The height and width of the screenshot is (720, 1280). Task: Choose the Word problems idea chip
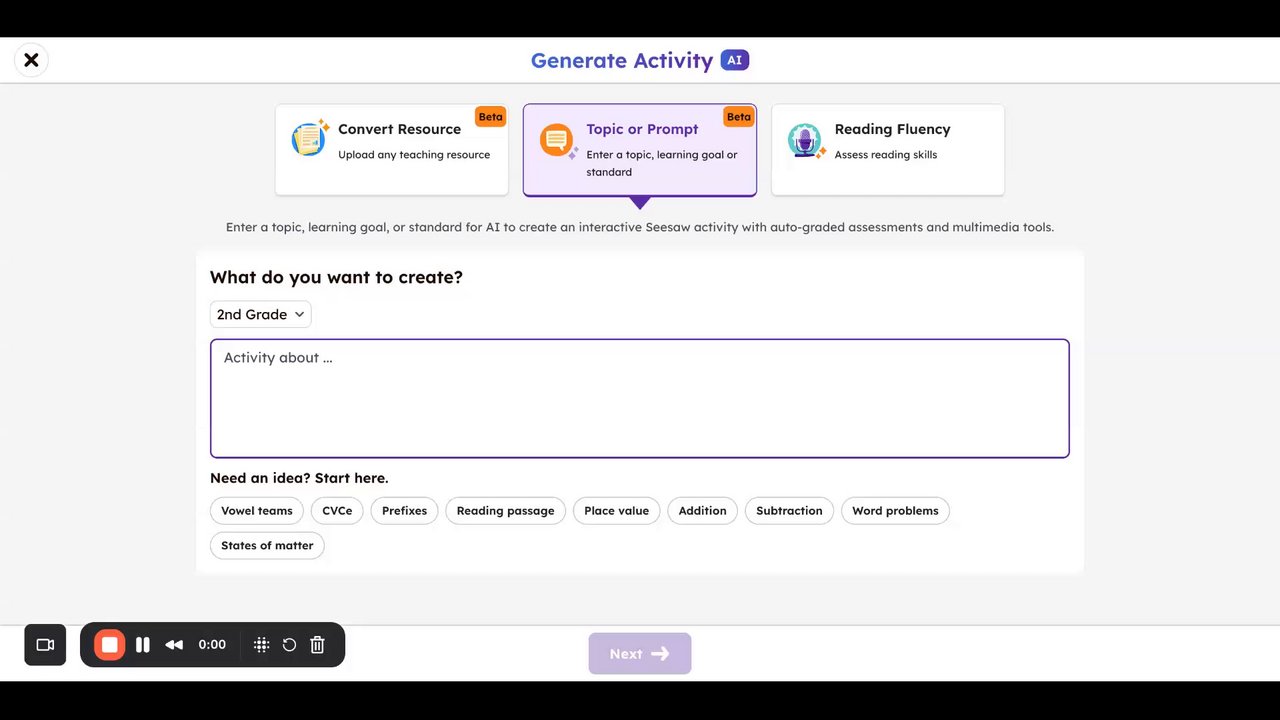click(895, 511)
